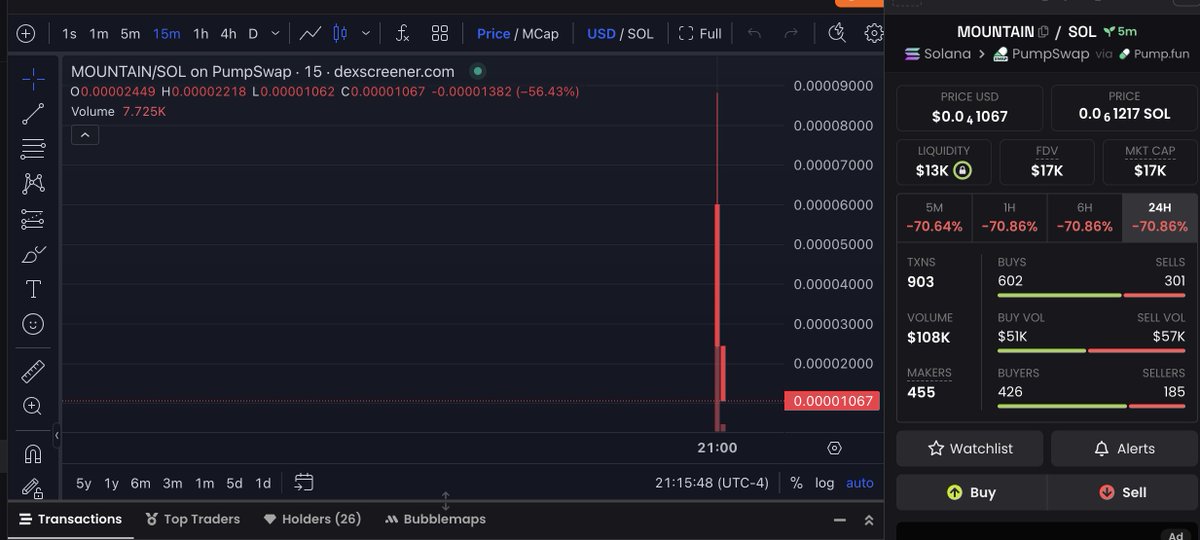The width and height of the screenshot is (1200, 540).
Task: Set chart range to 1d
Action: pyautogui.click(x=263, y=483)
